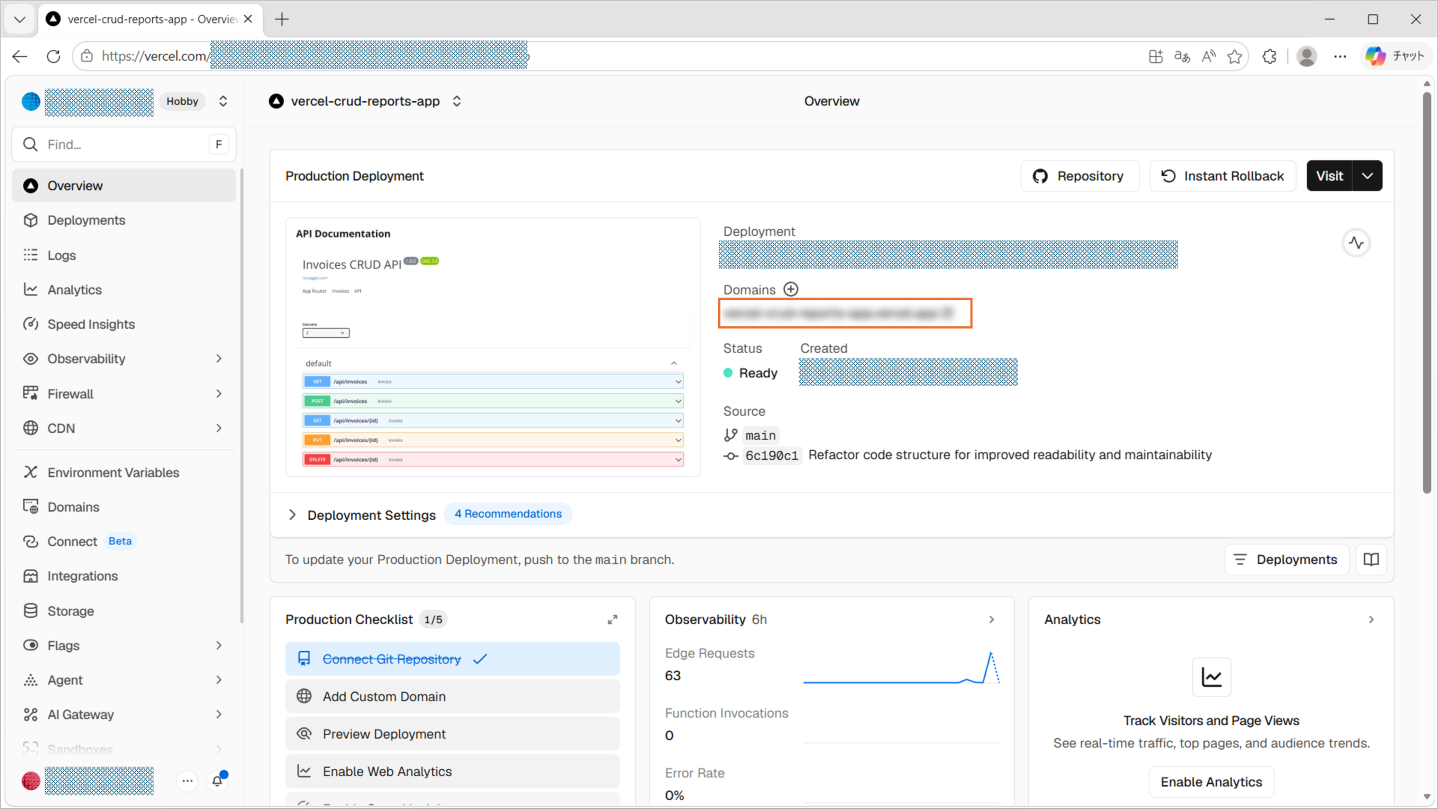Open the browser tab list dropdown
The image size is (1438, 809).
coord(19,19)
